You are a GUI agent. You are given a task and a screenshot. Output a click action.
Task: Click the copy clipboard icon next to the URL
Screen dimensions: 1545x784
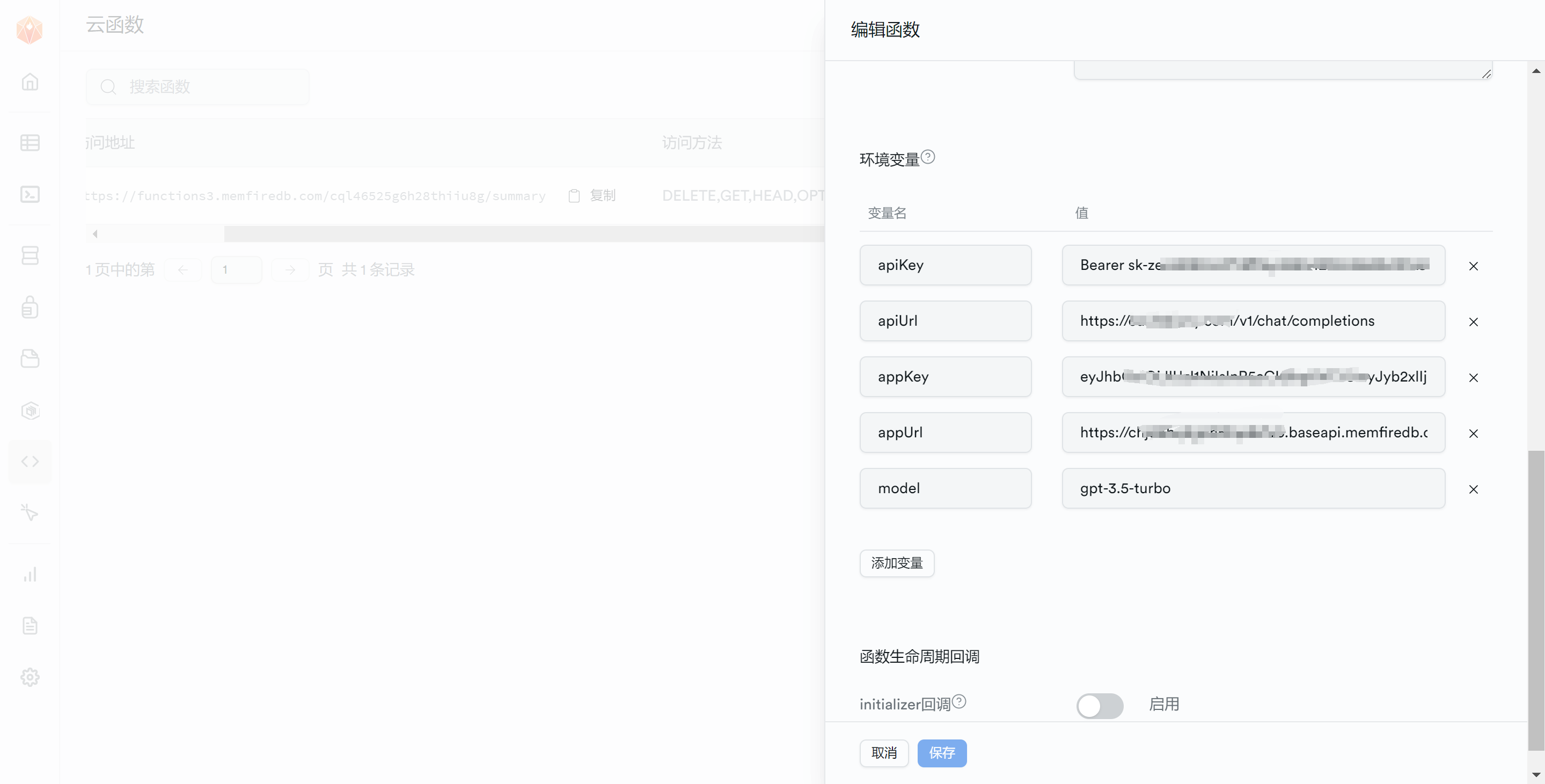[574, 195]
